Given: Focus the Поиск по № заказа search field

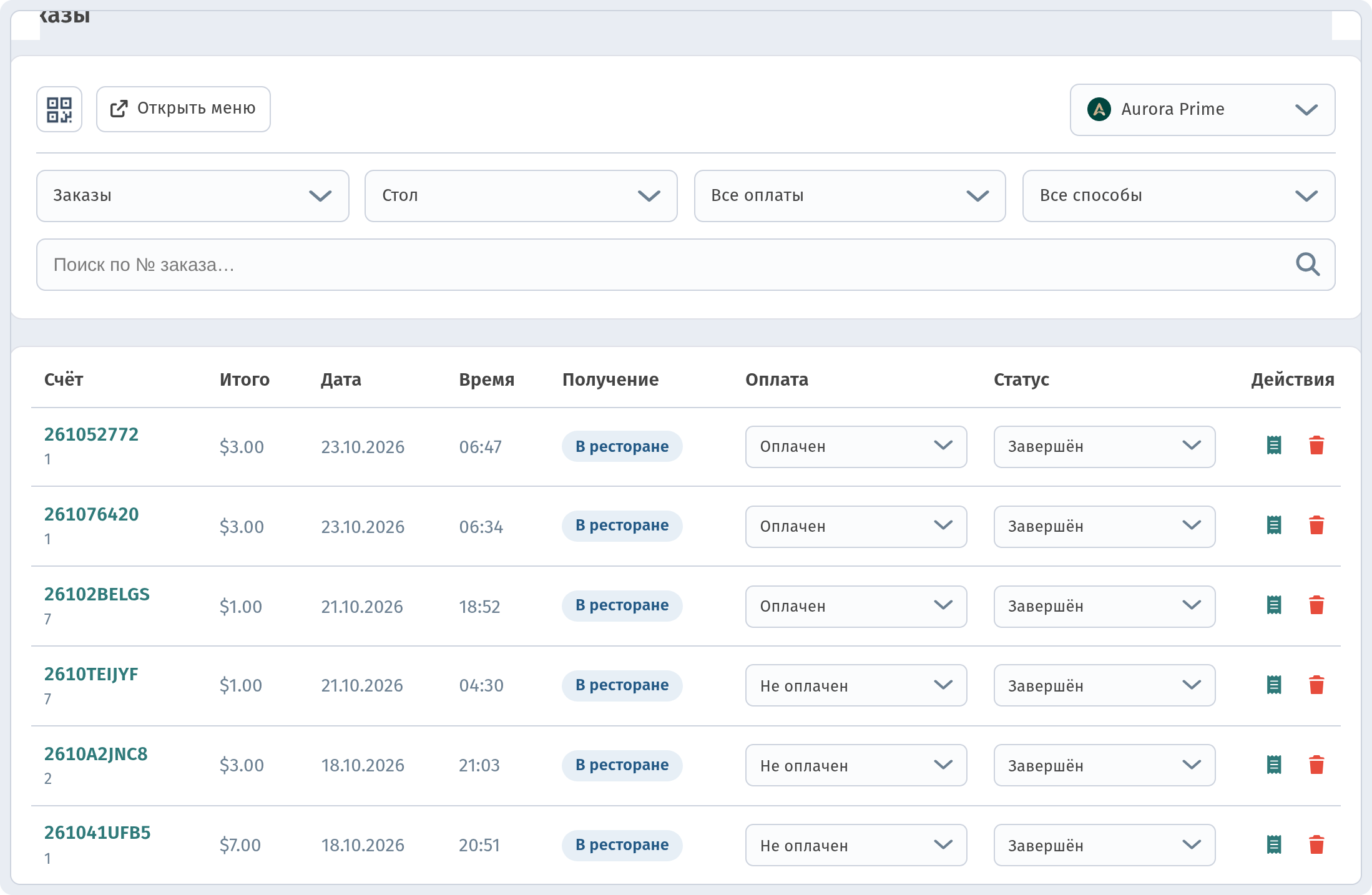Looking at the screenshot, I should coord(685,265).
